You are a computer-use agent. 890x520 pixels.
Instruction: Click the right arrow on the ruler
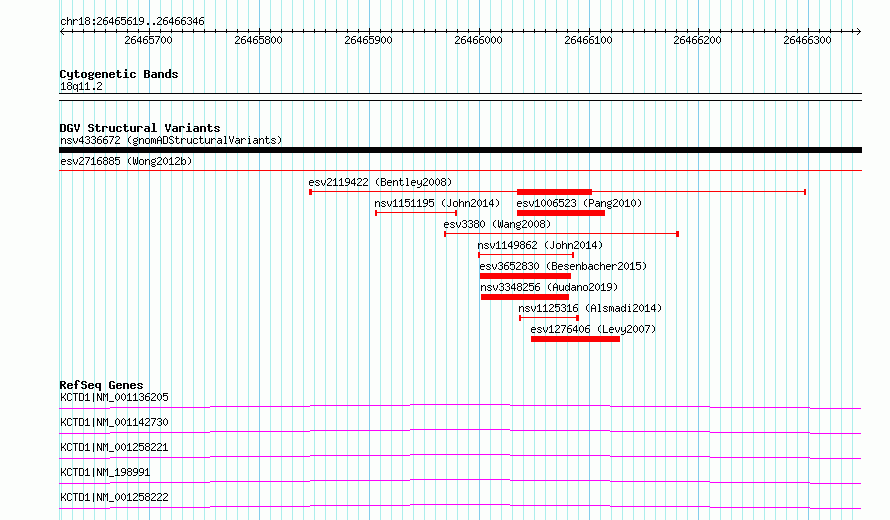[858, 32]
